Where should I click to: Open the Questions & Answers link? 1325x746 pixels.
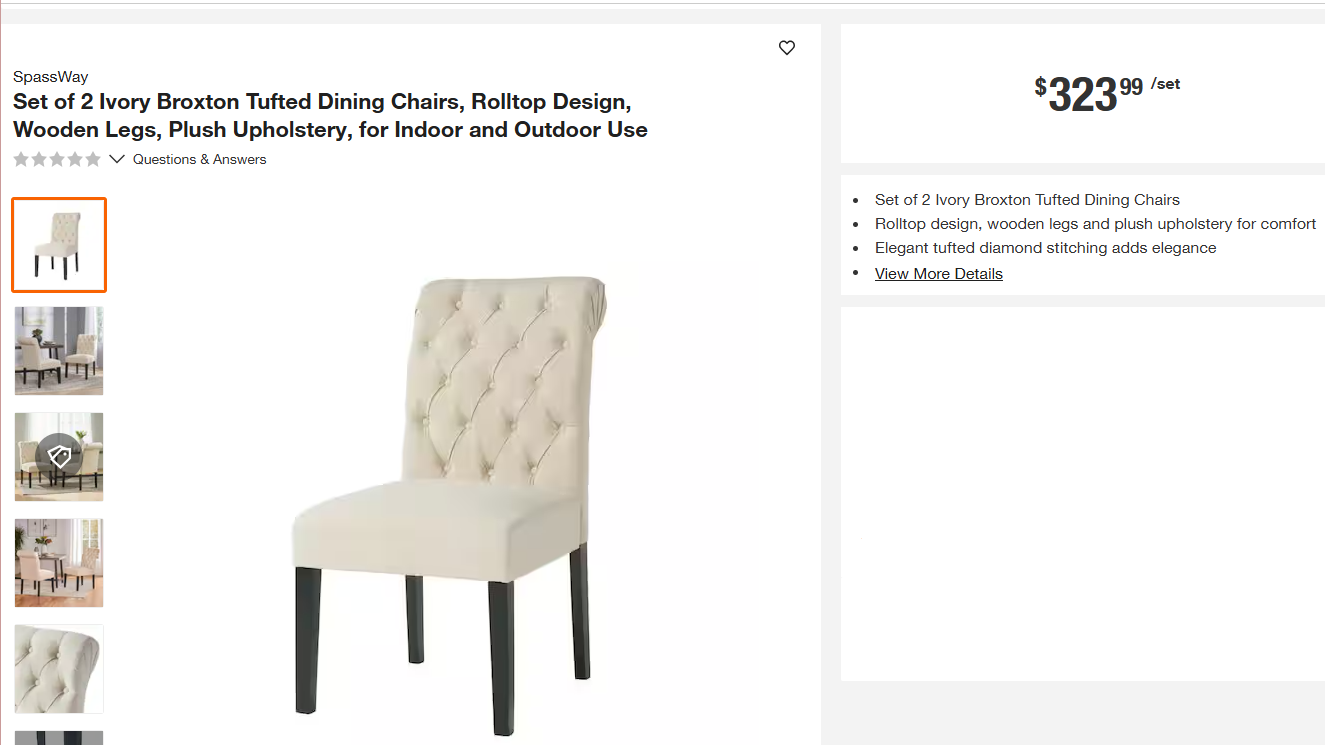[199, 159]
